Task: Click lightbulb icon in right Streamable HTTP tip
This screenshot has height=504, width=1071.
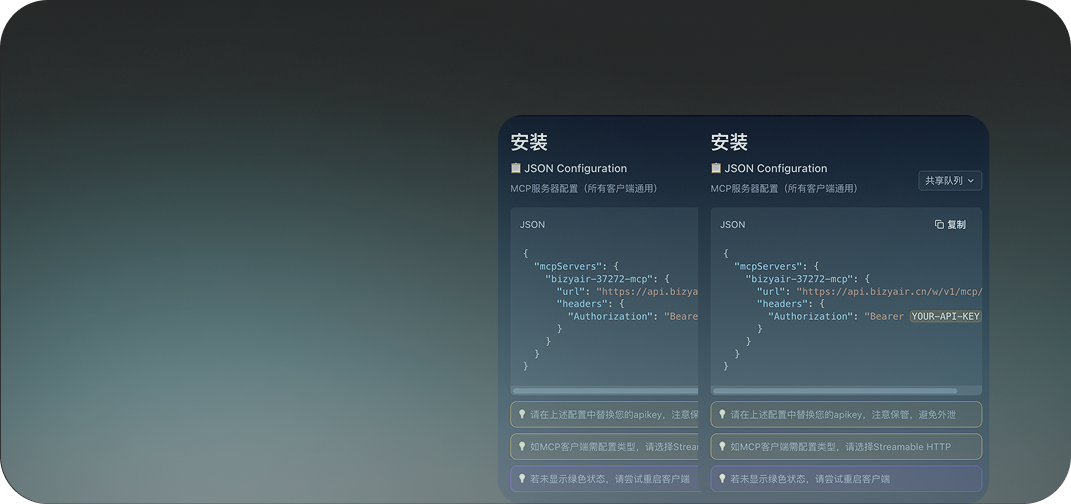Action: [722, 447]
